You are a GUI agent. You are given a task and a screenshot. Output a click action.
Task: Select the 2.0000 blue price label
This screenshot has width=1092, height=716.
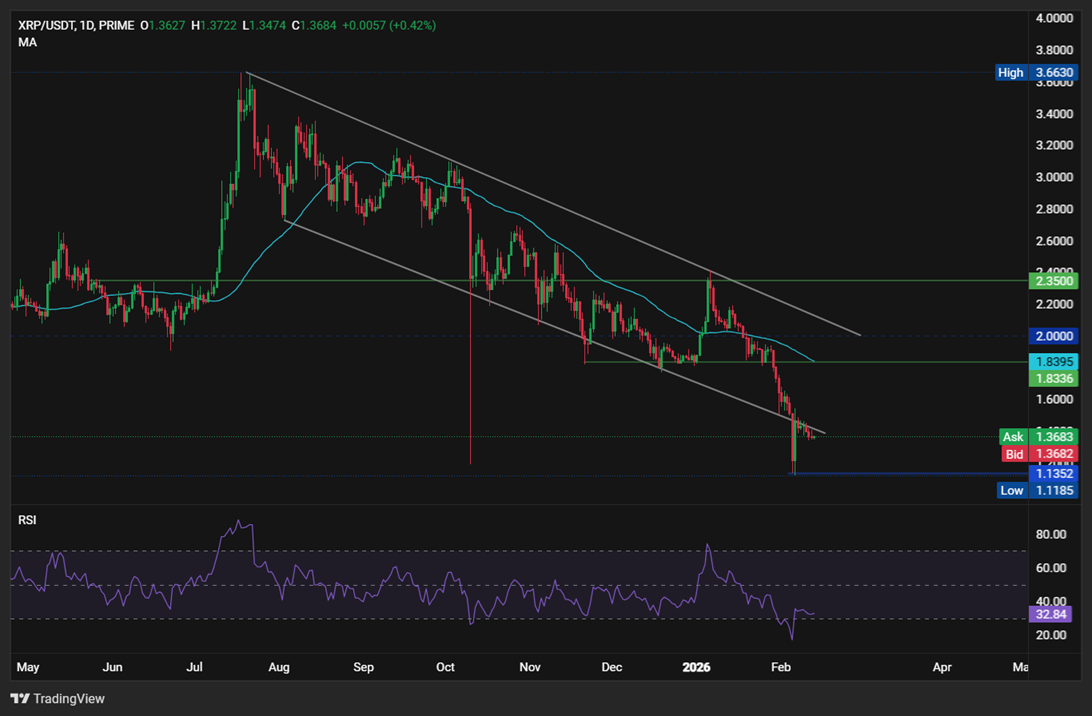click(1052, 337)
